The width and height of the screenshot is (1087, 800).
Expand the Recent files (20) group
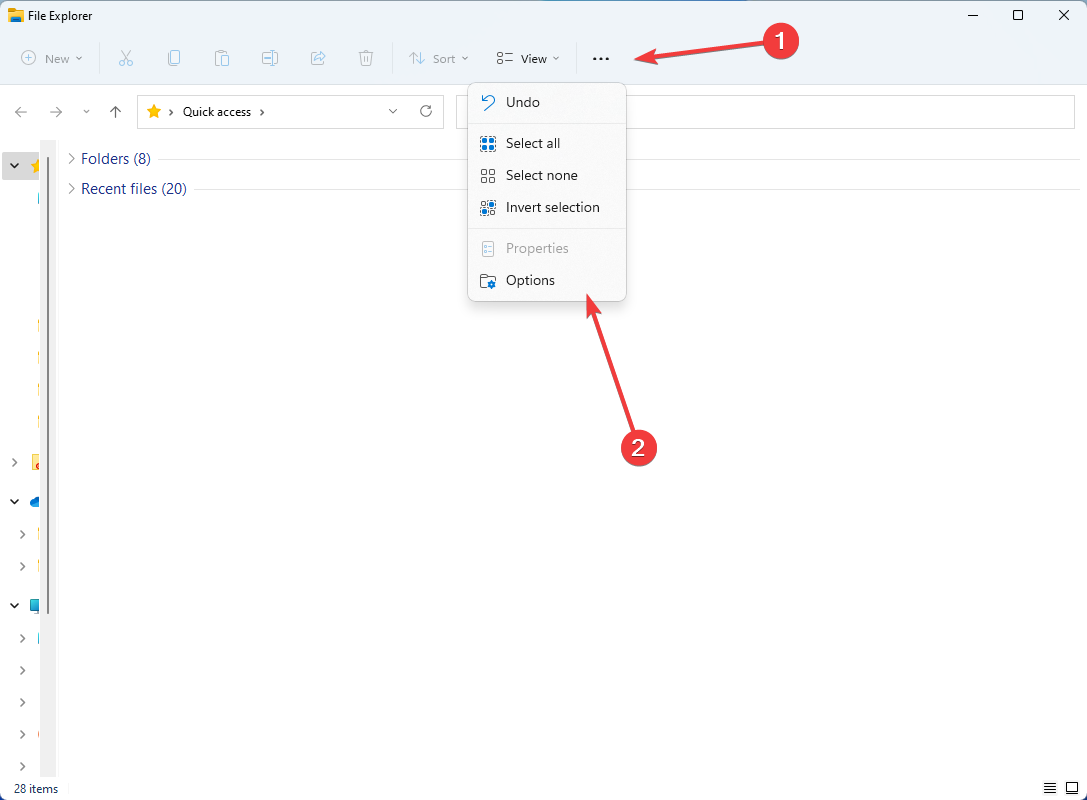[71, 189]
